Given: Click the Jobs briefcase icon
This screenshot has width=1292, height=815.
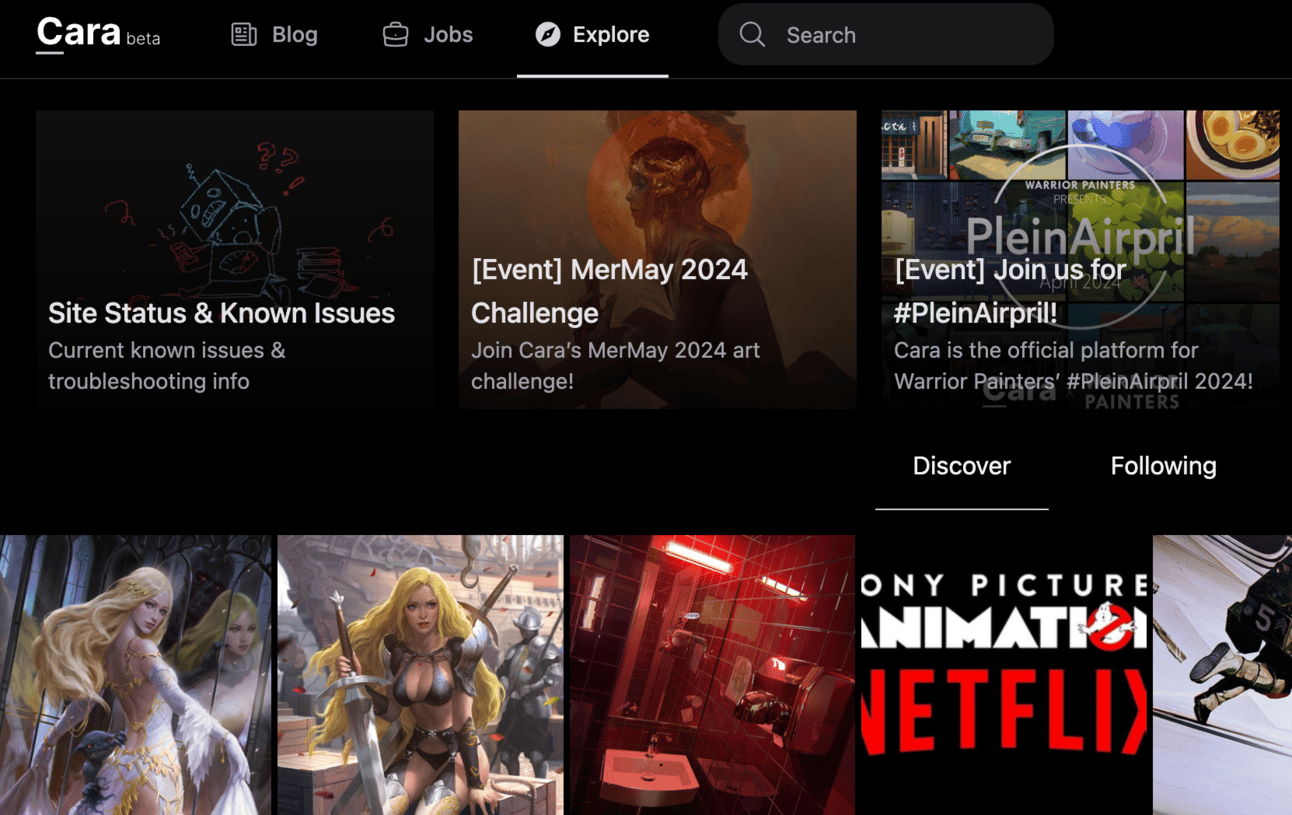Looking at the screenshot, I should coord(396,35).
